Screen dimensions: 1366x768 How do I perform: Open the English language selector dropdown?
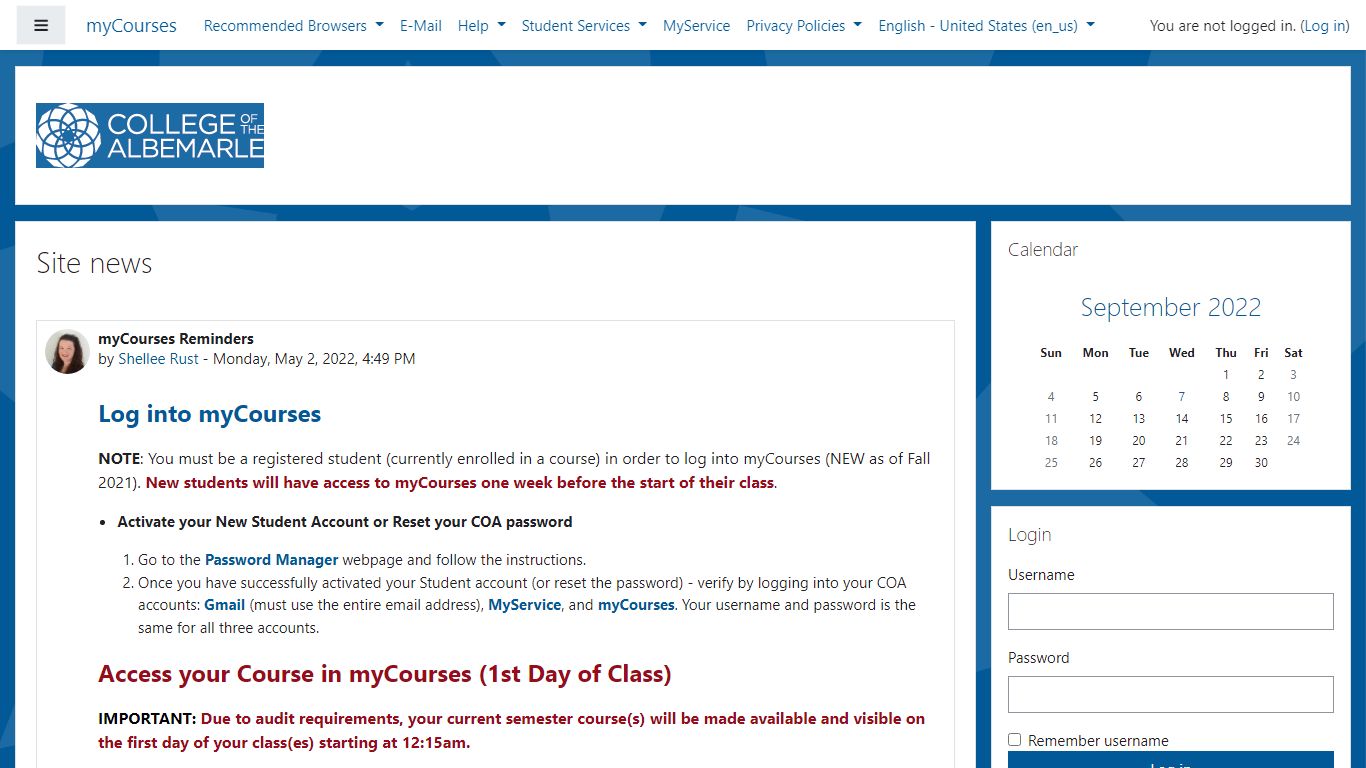coord(986,25)
